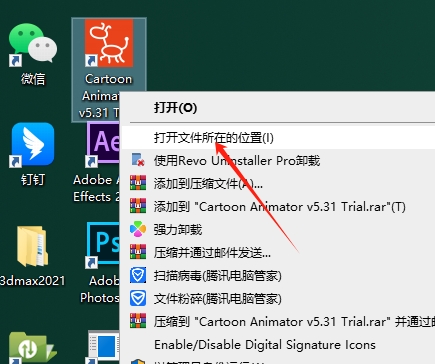Choose 扫描病毒(腾讯电脑管家) entry
Screen dimensions: 435x364
[x=277, y=276]
